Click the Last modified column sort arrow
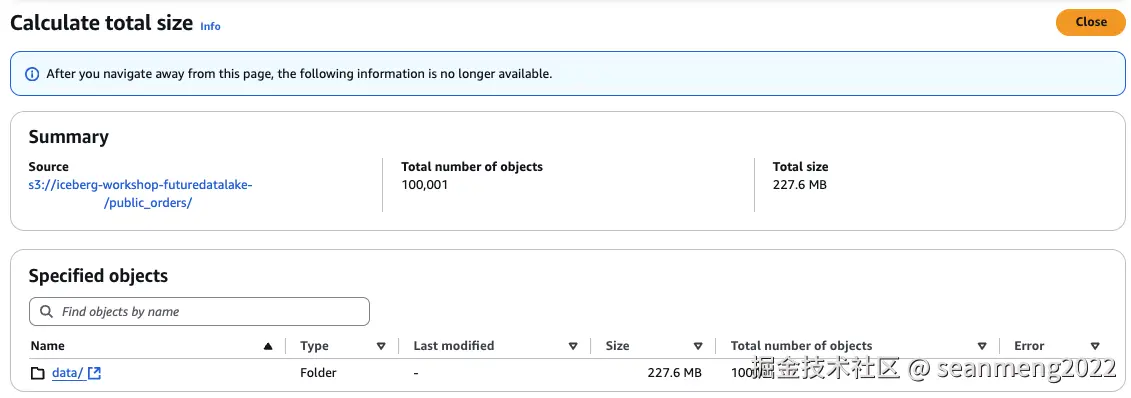 (x=573, y=346)
